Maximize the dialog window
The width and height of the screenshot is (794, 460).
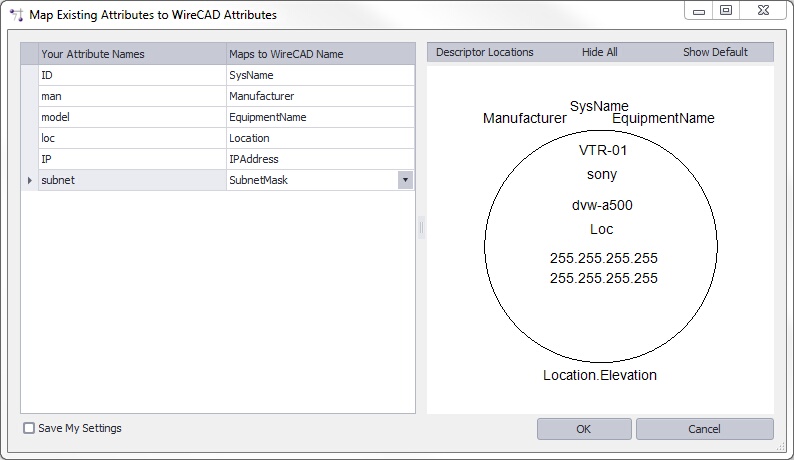(726, 11)
